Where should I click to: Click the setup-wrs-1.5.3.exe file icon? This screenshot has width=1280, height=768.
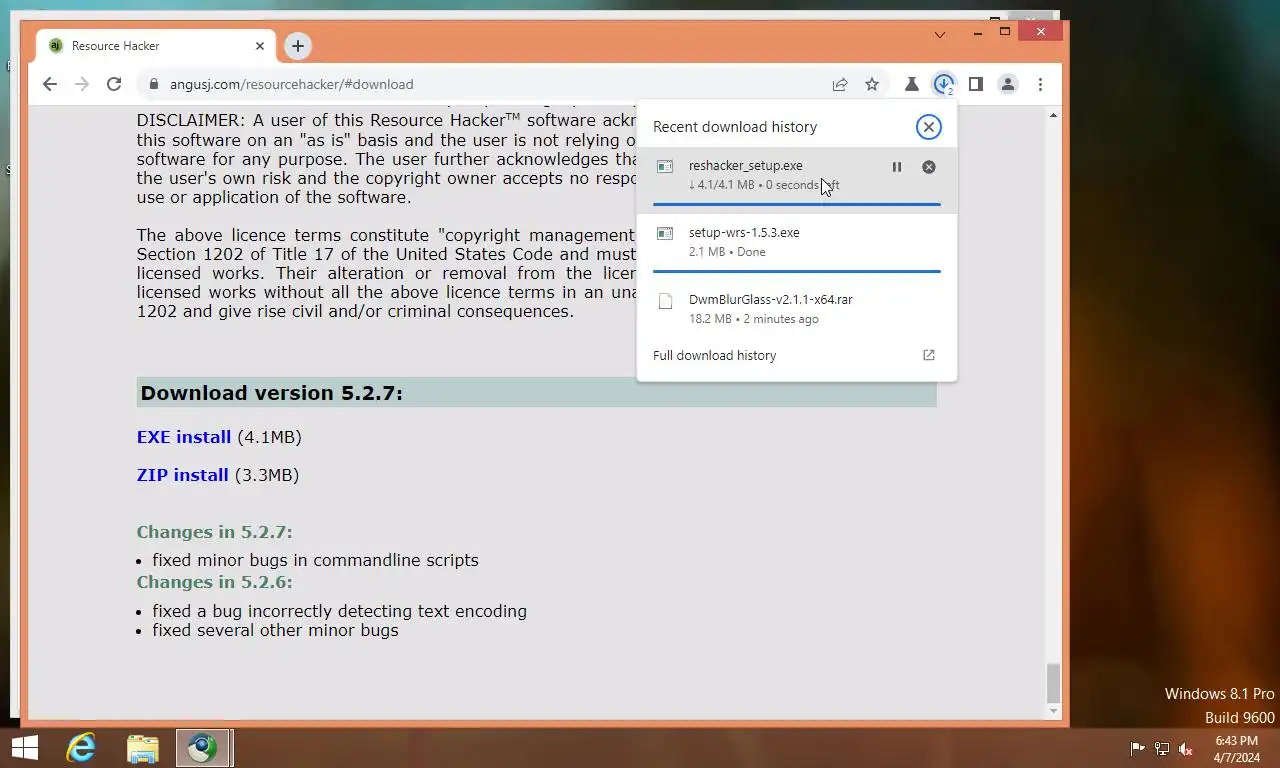[665, 234]
